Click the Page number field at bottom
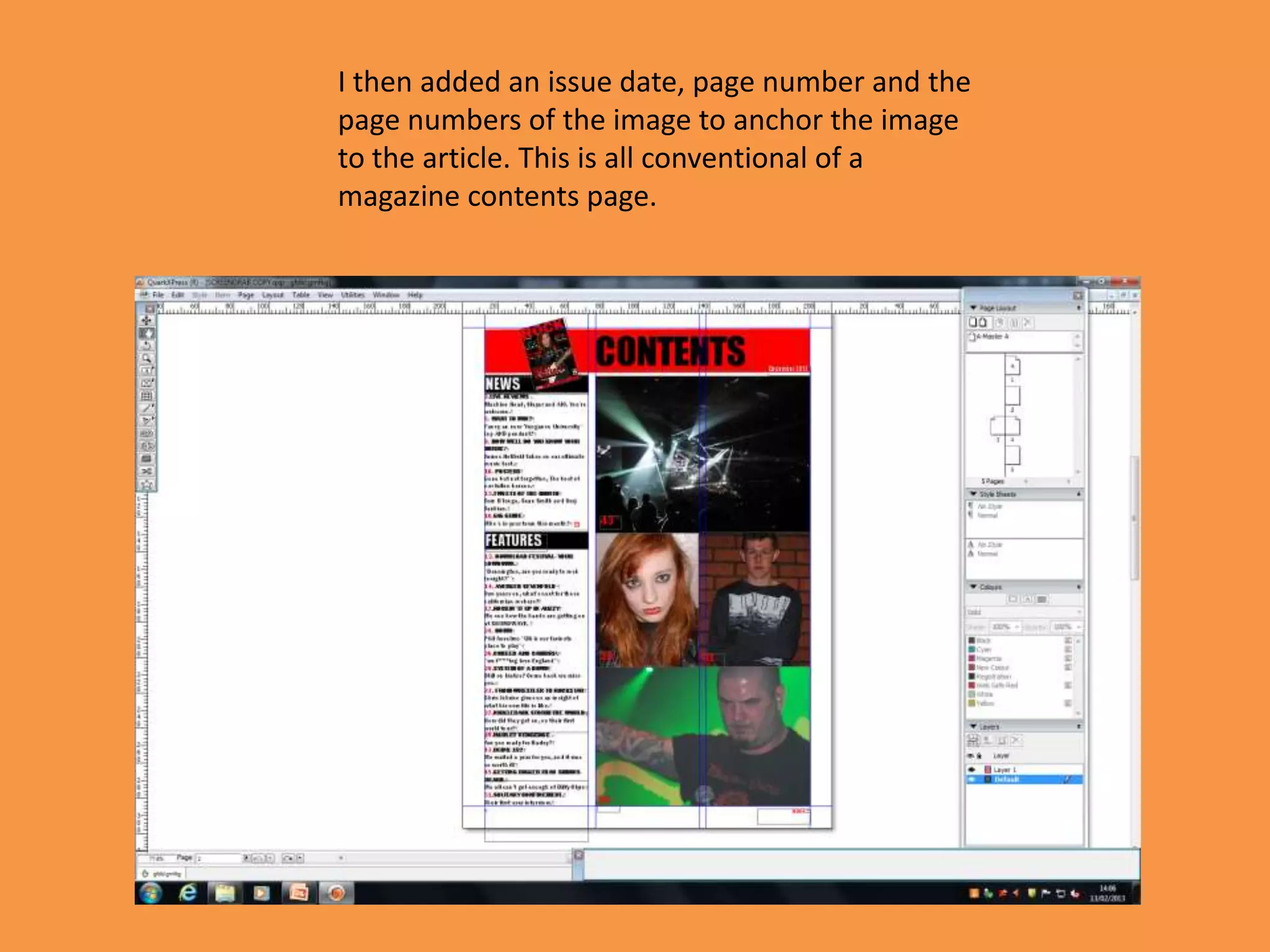The height and width of the screenshot is (952, 1270). [x=219, y=858]
